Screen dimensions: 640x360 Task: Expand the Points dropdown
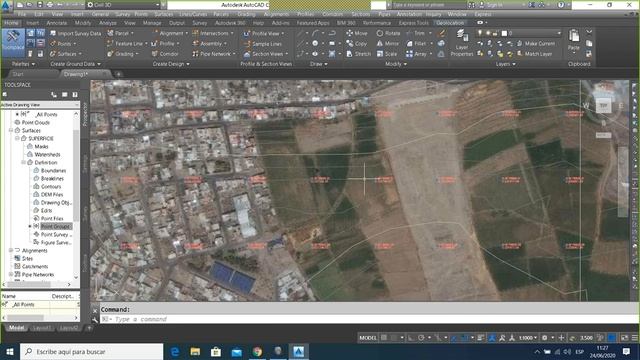point(75,44)
